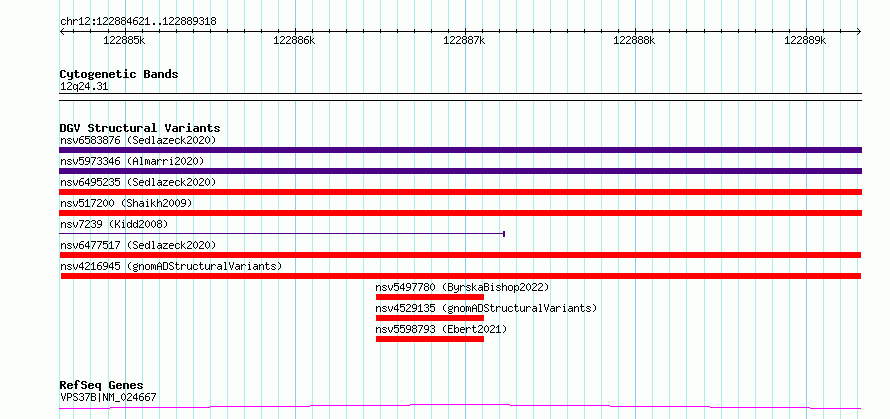Click the short red bar for nsv5598793
Image resolution: width=890 pixels, height=419 pixels.
coord(430,339)
